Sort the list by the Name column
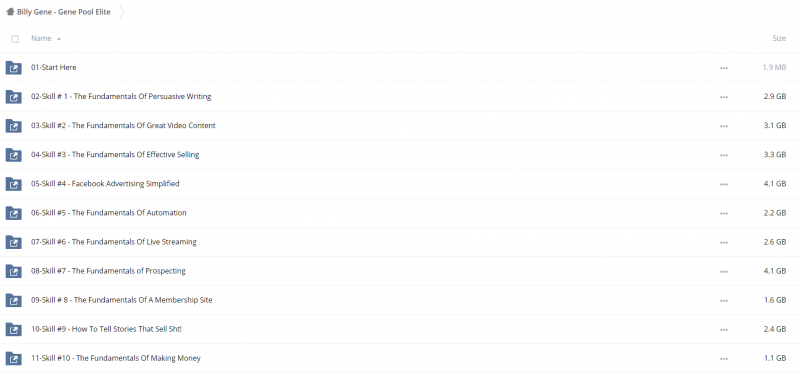 (x=41, y=38)
